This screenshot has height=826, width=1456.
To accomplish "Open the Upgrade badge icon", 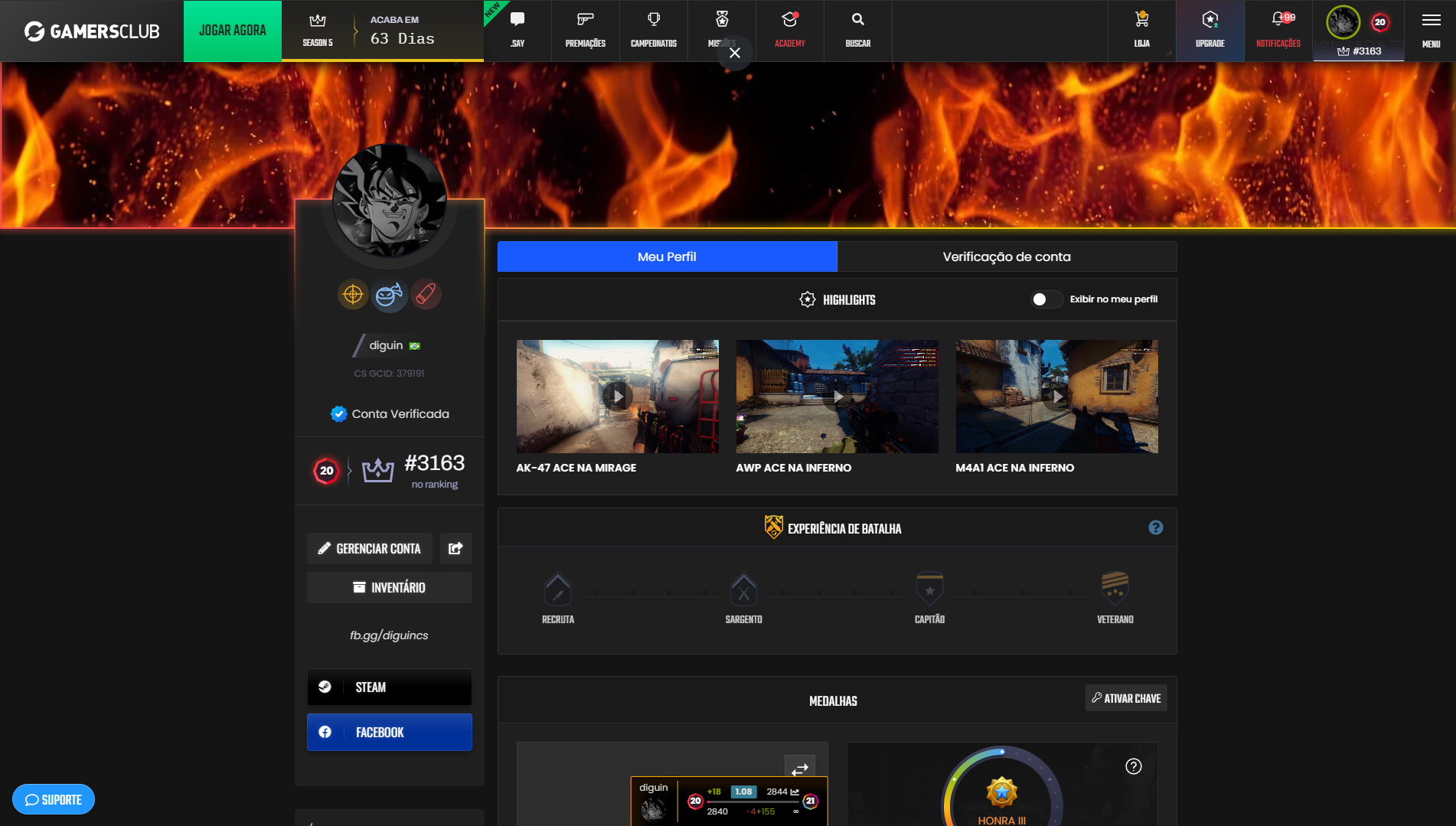I will [x=1210, y=20].
